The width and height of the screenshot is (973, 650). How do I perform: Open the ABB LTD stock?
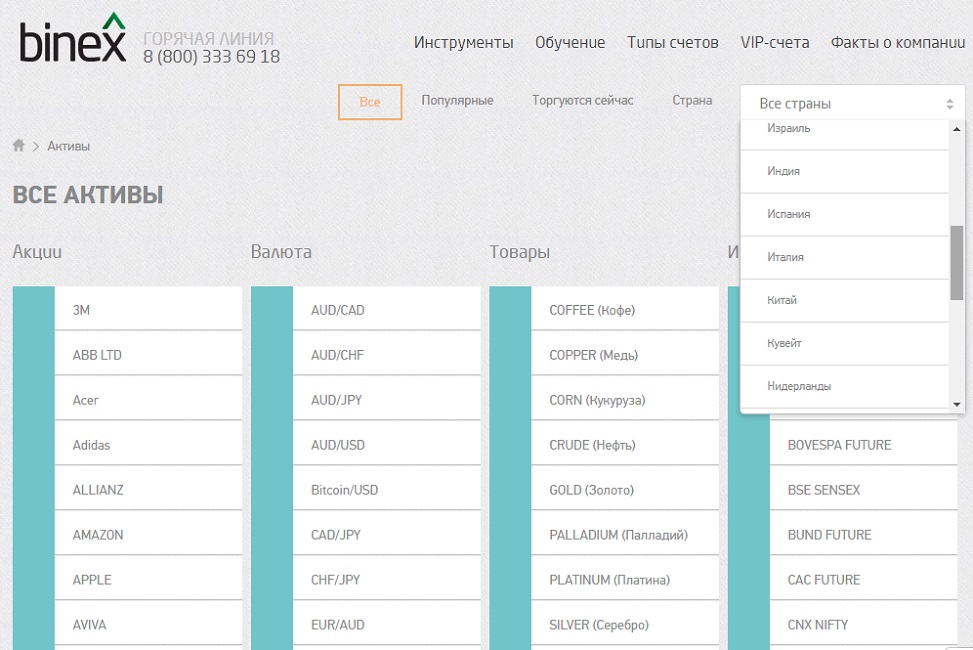pyautogui.click(x=148, y=353)
